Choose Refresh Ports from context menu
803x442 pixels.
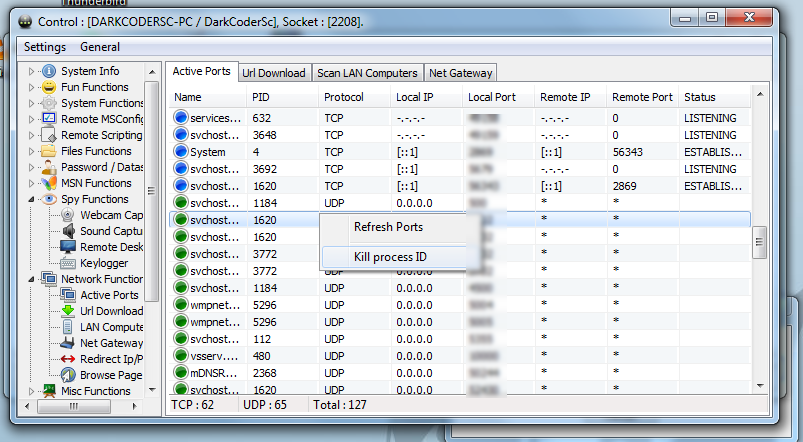[x=388, y=227]
